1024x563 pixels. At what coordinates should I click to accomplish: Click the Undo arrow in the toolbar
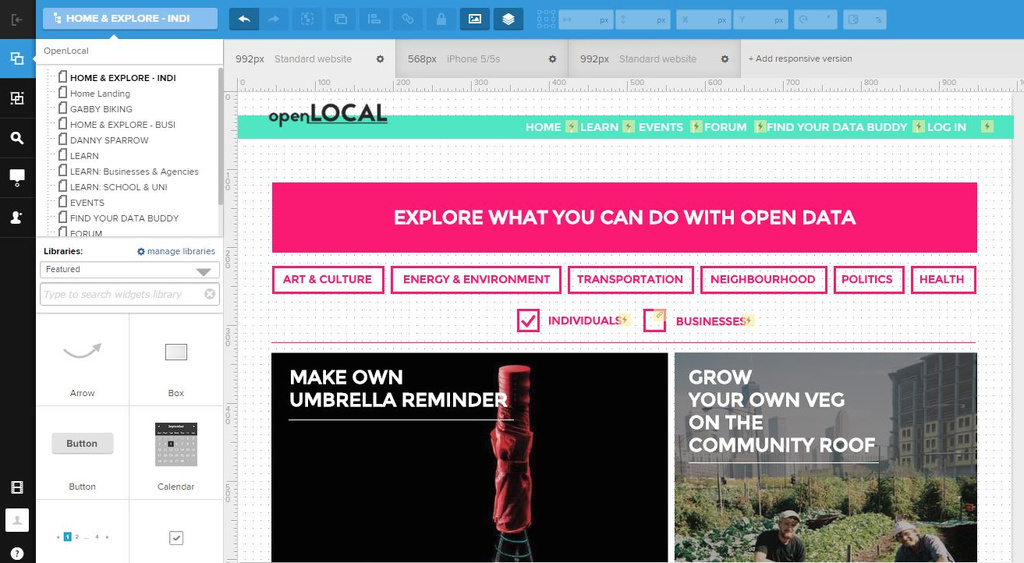[244, 19]
